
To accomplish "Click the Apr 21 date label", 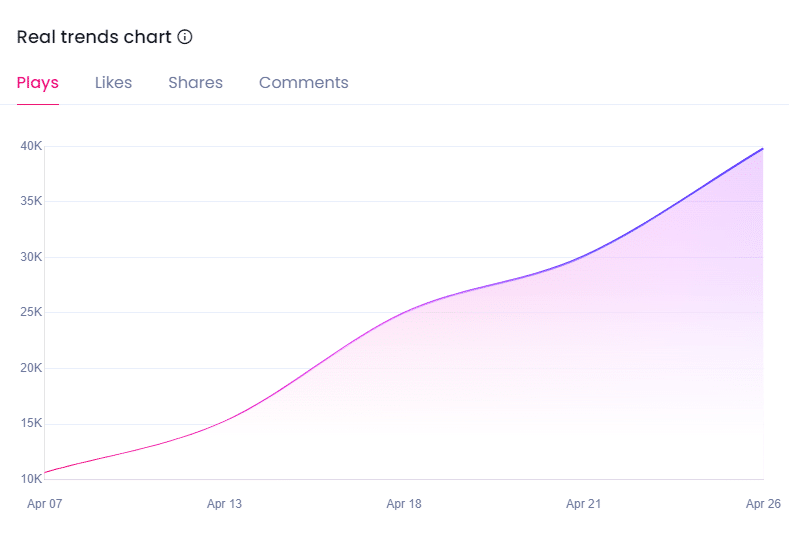I will coord(583,504).
